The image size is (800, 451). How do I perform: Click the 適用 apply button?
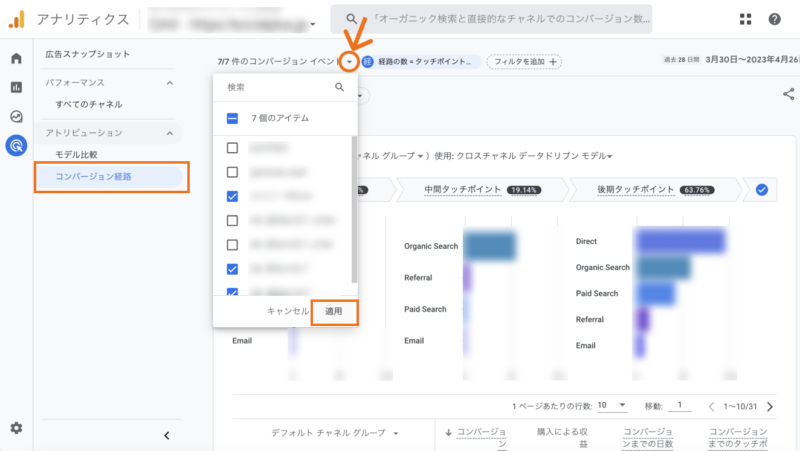(334, 311)
